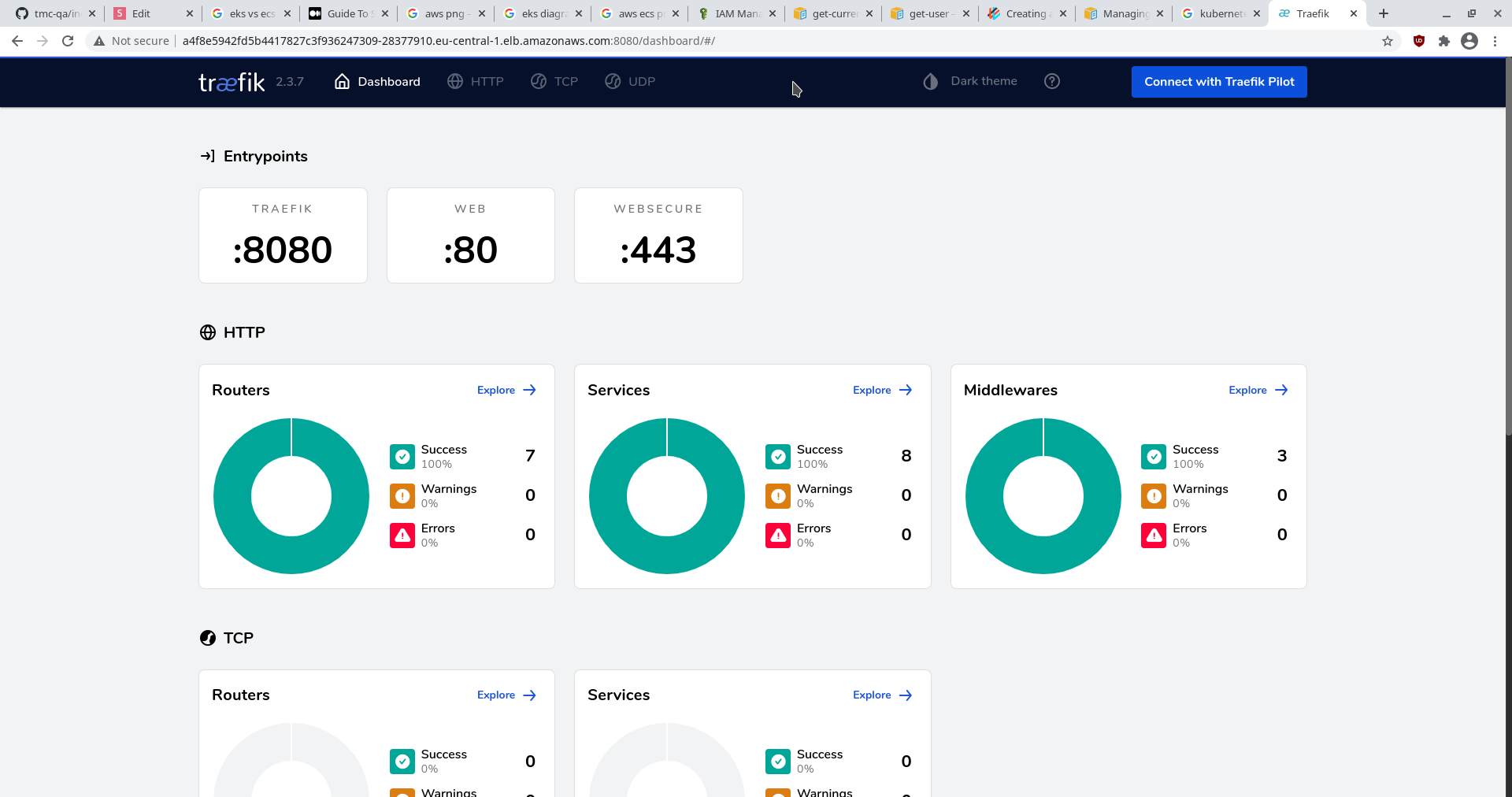1512x797 pixels.
Task: Click the TCP Routers Success check icon
Action: [402, 761]
